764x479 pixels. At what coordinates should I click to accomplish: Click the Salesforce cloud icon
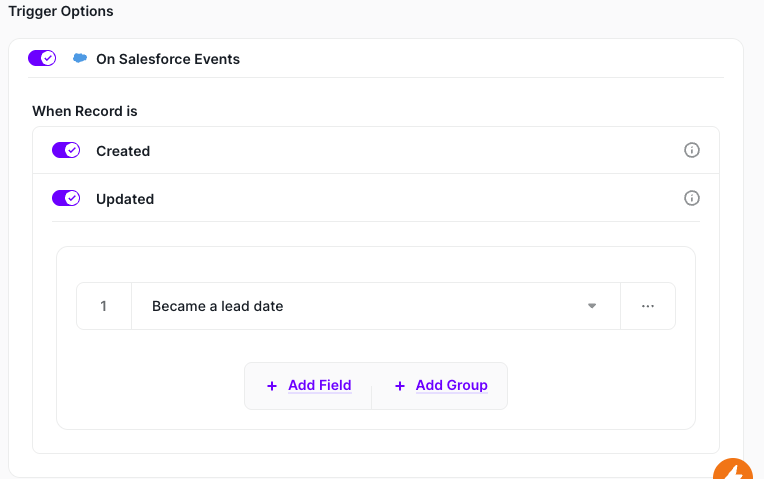click(80, 59)
